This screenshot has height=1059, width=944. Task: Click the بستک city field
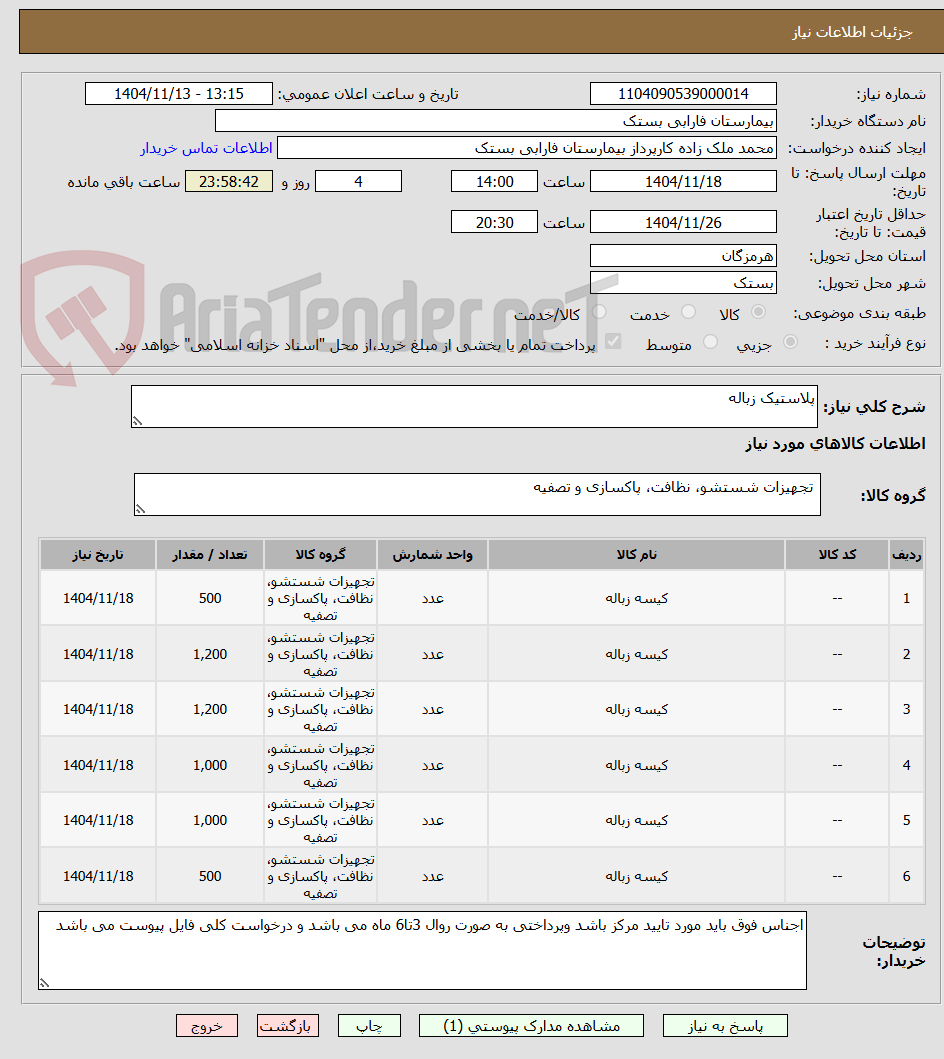(x=683, y=283)
